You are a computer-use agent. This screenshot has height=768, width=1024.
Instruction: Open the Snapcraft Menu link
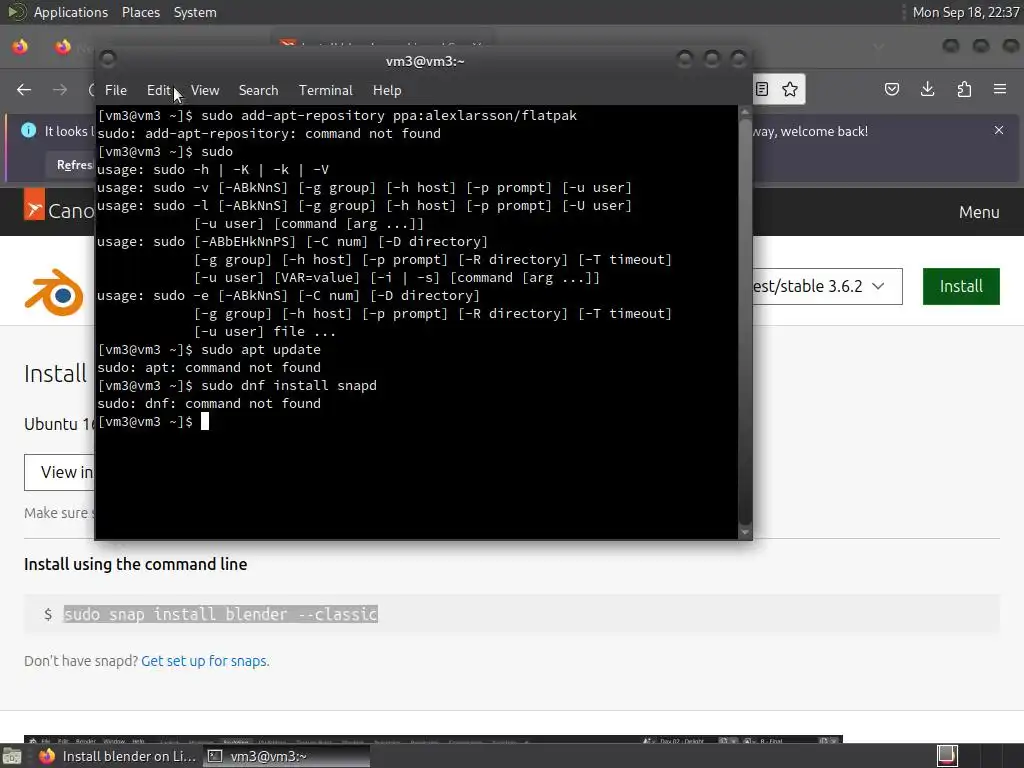tap(978, 212)
